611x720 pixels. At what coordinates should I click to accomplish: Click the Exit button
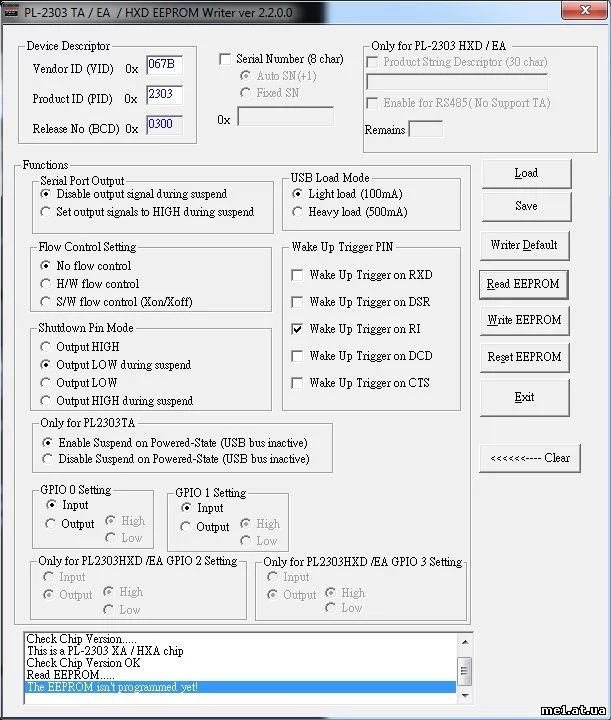coord(524,397)
